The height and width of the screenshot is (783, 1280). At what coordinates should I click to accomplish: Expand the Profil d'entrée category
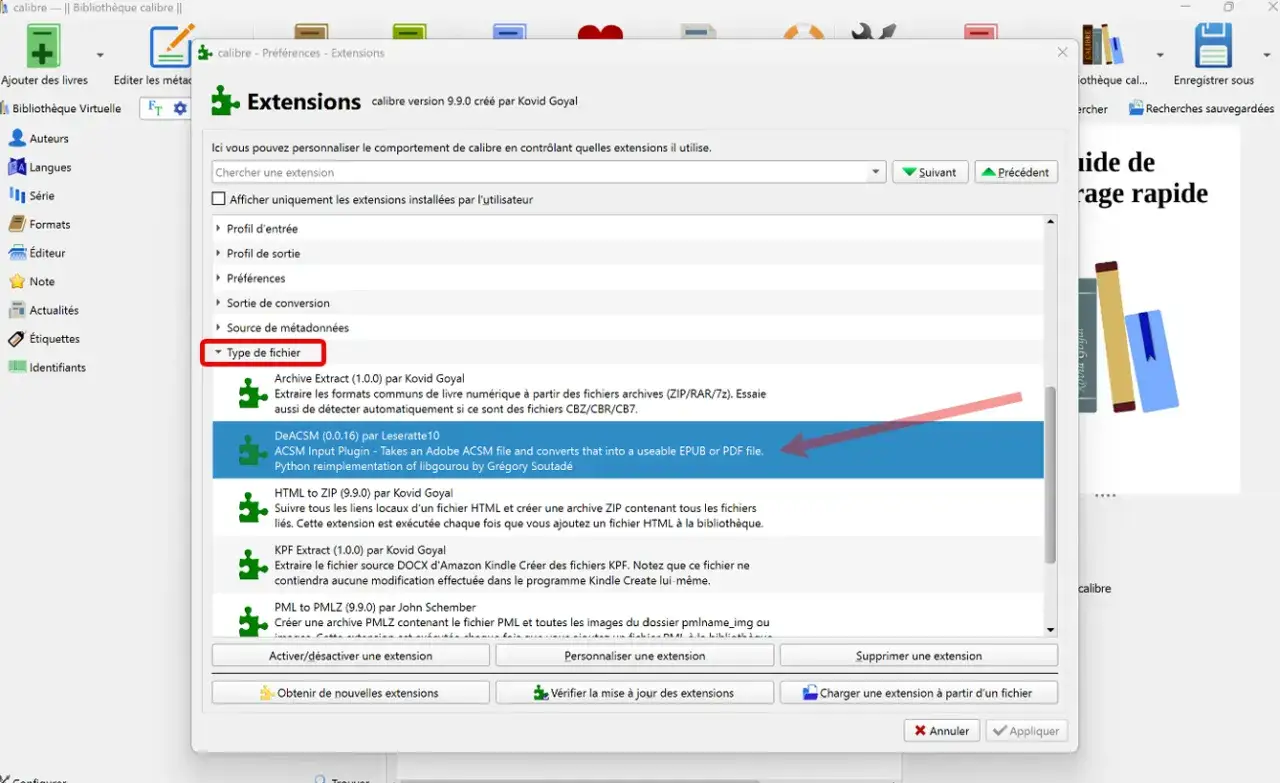coord(219,229)
